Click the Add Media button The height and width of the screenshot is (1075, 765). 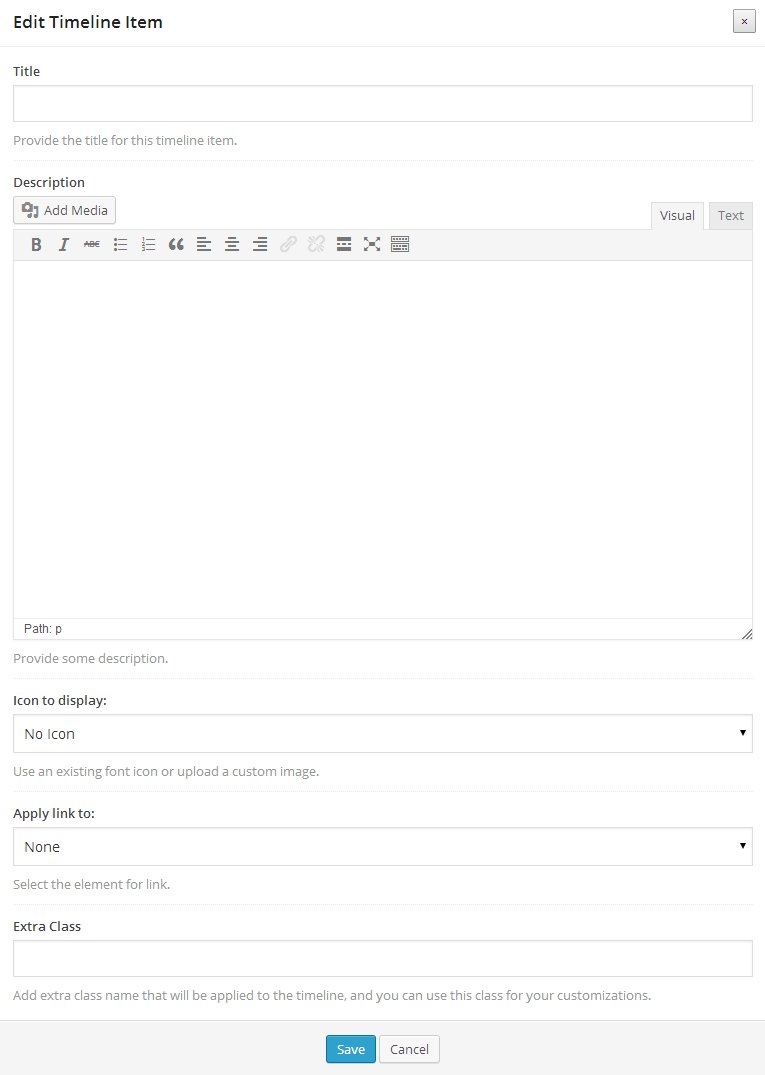pos(65,210)
